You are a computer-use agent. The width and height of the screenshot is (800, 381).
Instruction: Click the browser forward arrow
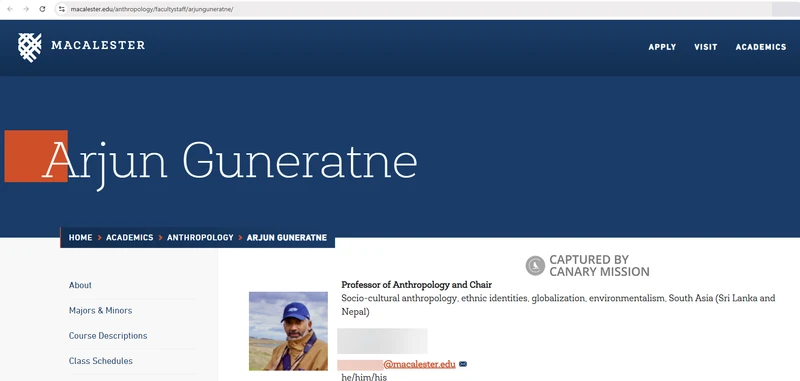click(x=26, y=9)
